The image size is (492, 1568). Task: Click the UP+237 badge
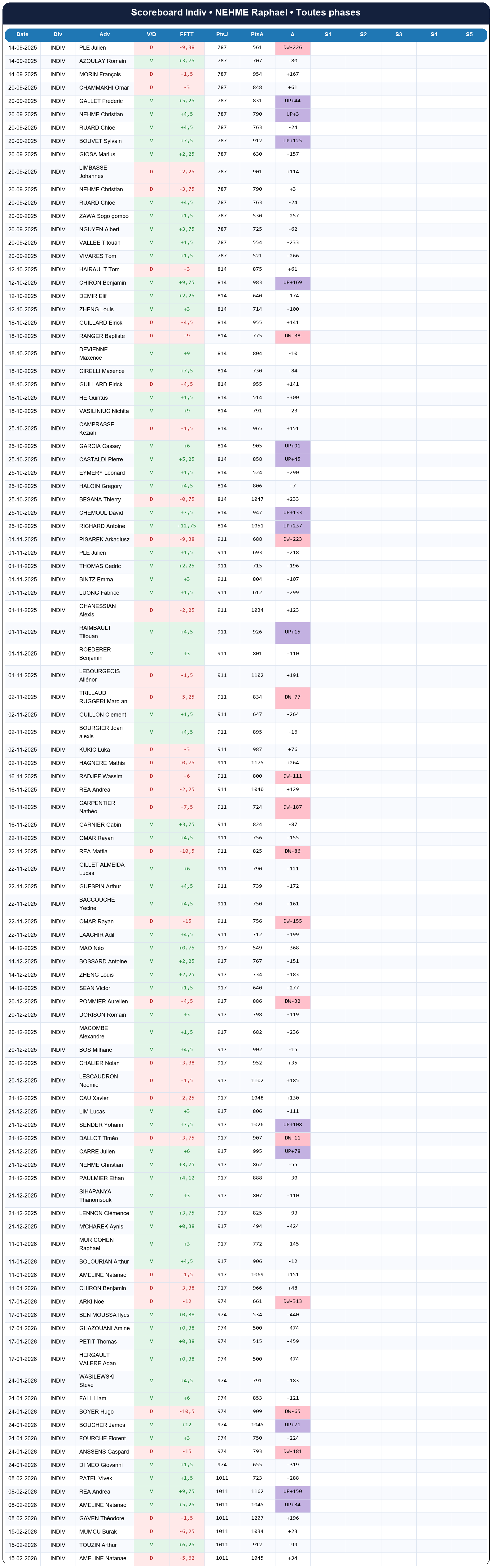[292, 526]
